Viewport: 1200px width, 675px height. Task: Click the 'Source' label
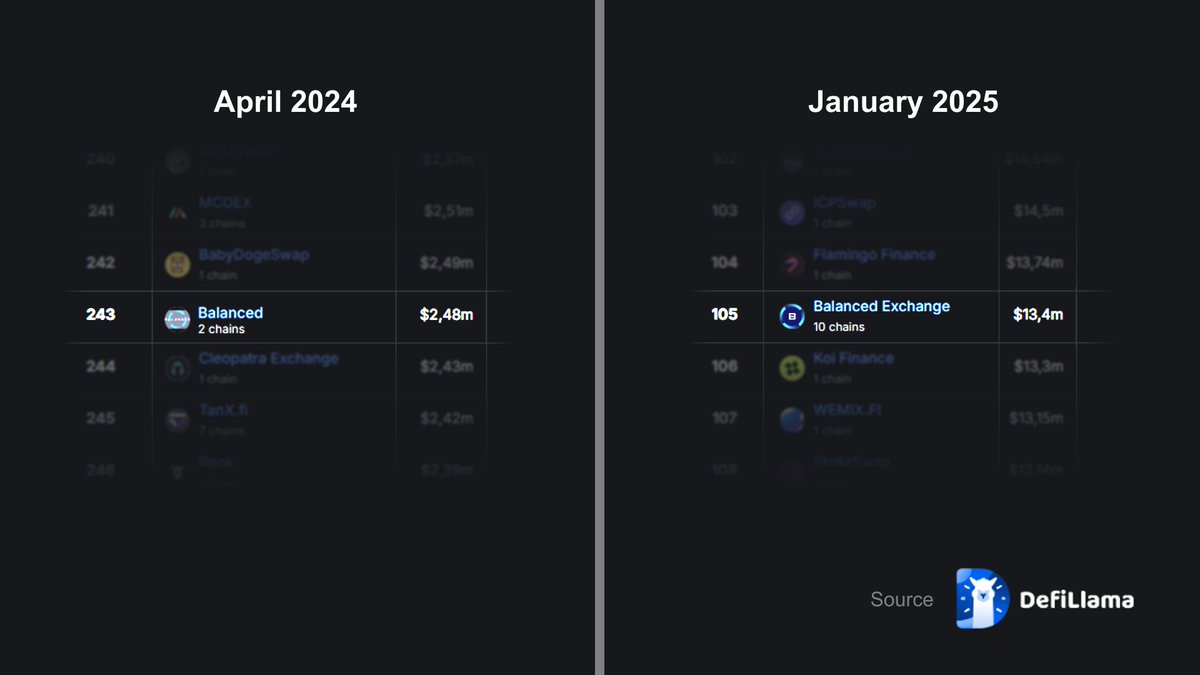coord(902,600)
